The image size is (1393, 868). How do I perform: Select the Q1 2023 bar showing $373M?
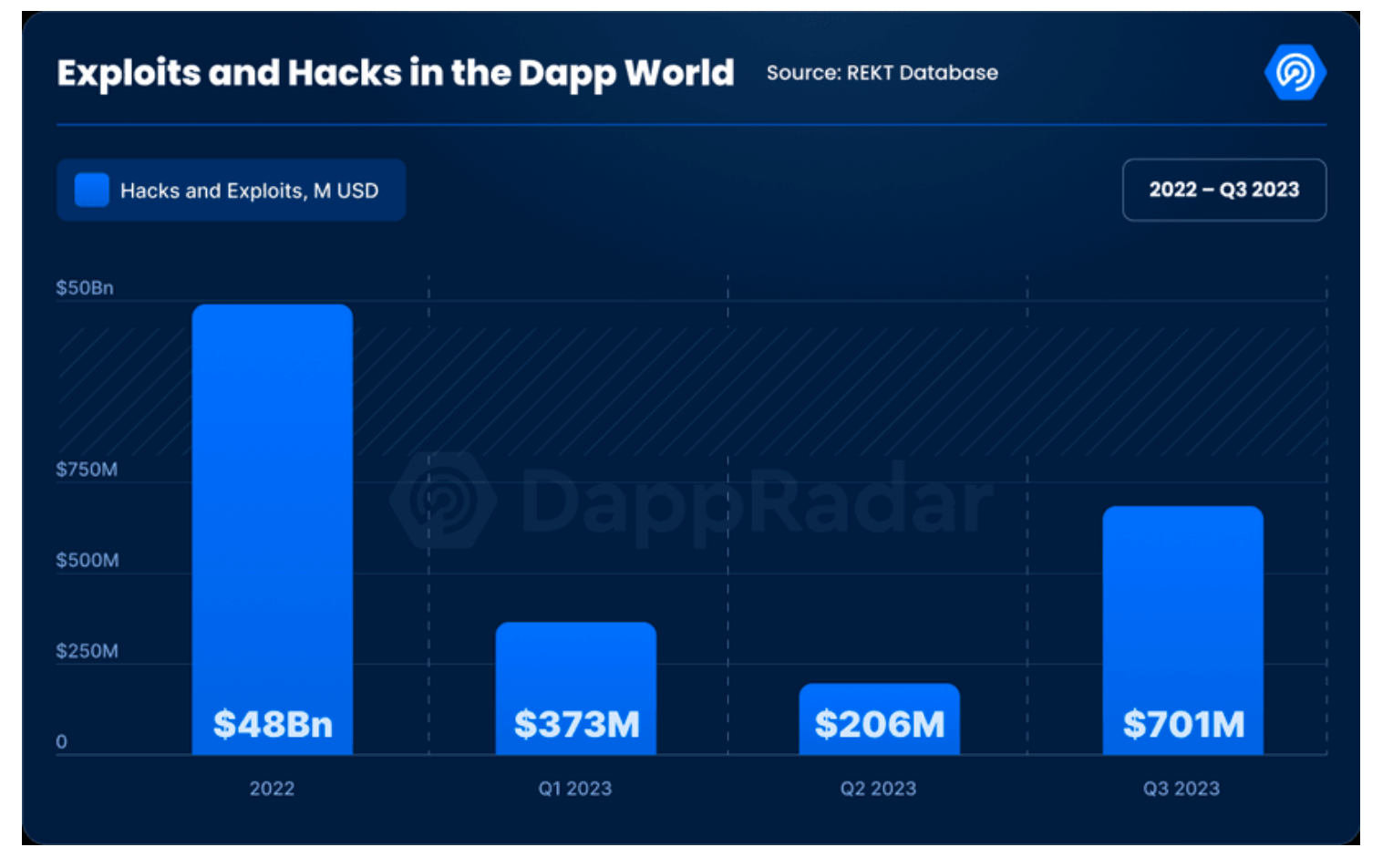[576, 688]
